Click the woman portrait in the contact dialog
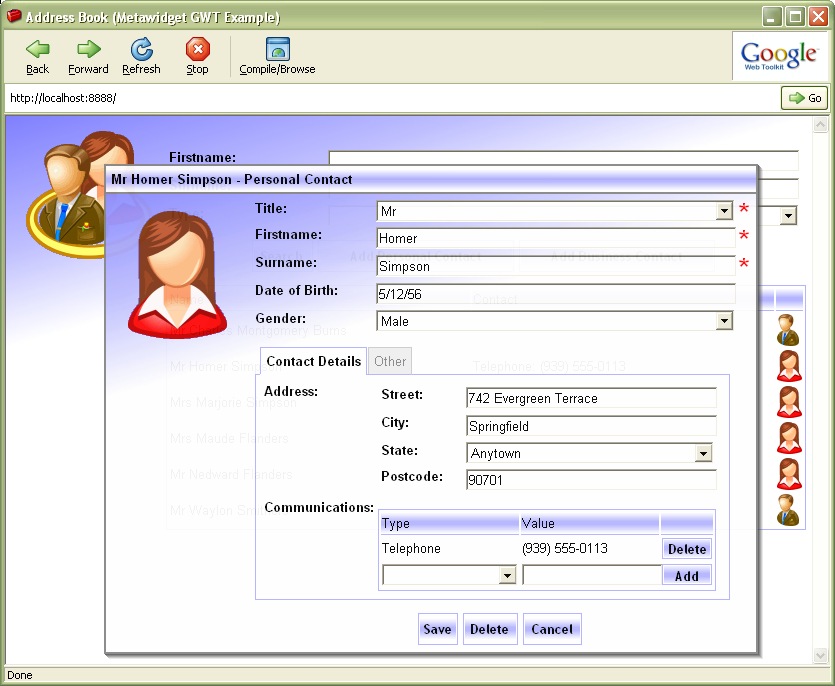The height and width of the screenshot is (686, 835). 176,270
